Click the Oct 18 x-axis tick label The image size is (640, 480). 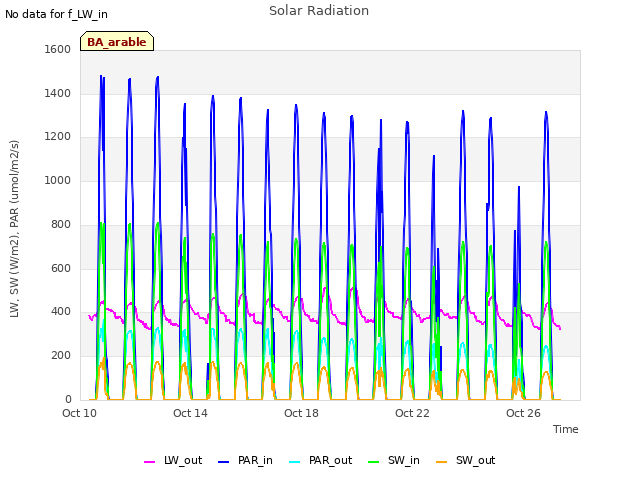click(x=301, y=413)
